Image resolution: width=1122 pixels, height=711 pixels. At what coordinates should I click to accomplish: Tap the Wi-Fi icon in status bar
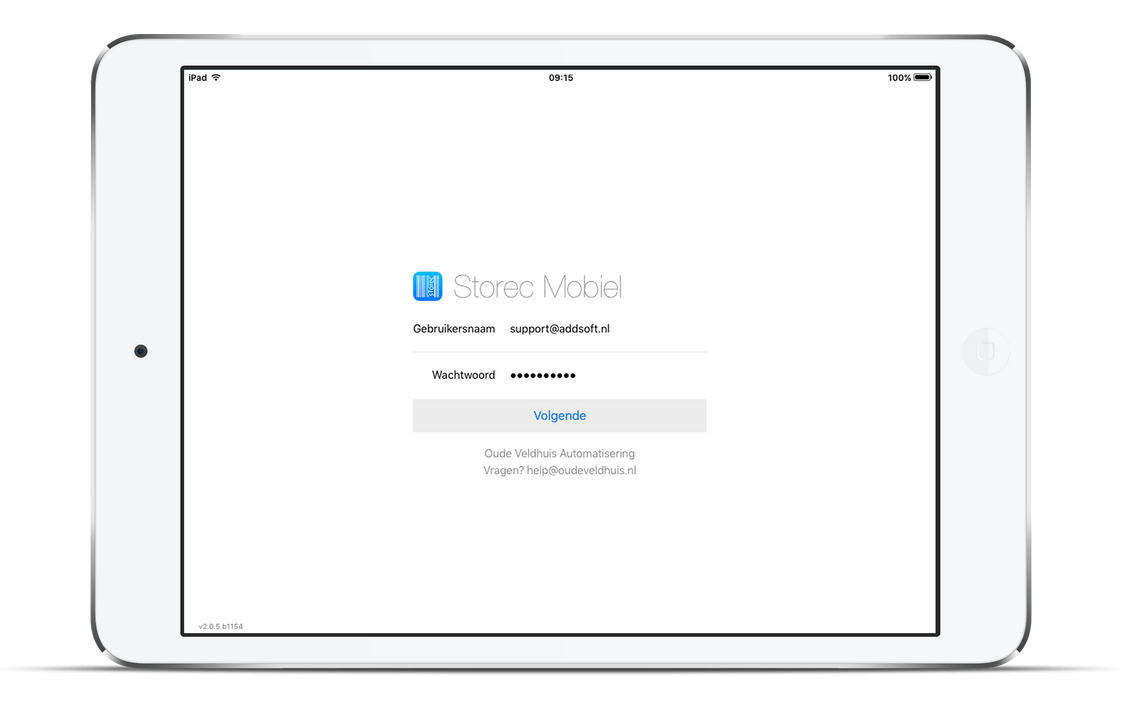(216, 77)
